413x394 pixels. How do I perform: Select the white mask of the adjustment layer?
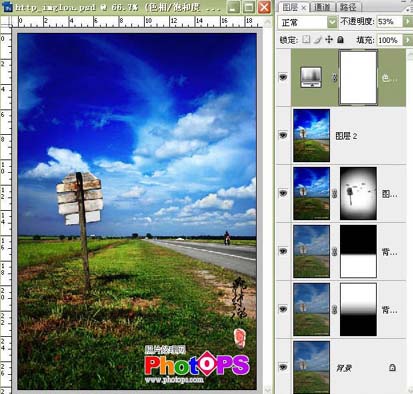tap(358, 77)
